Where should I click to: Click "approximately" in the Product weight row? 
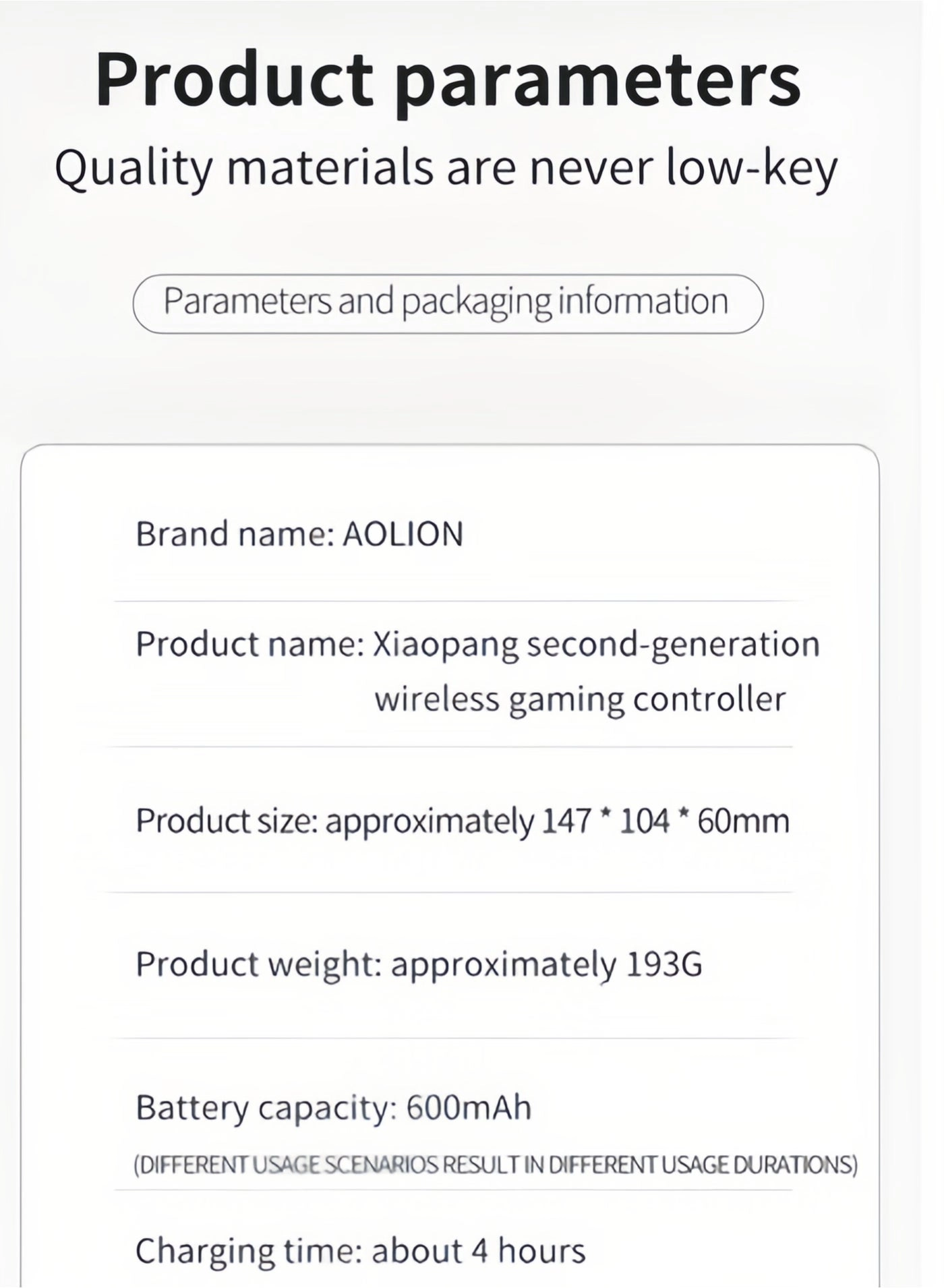(504, 964)
